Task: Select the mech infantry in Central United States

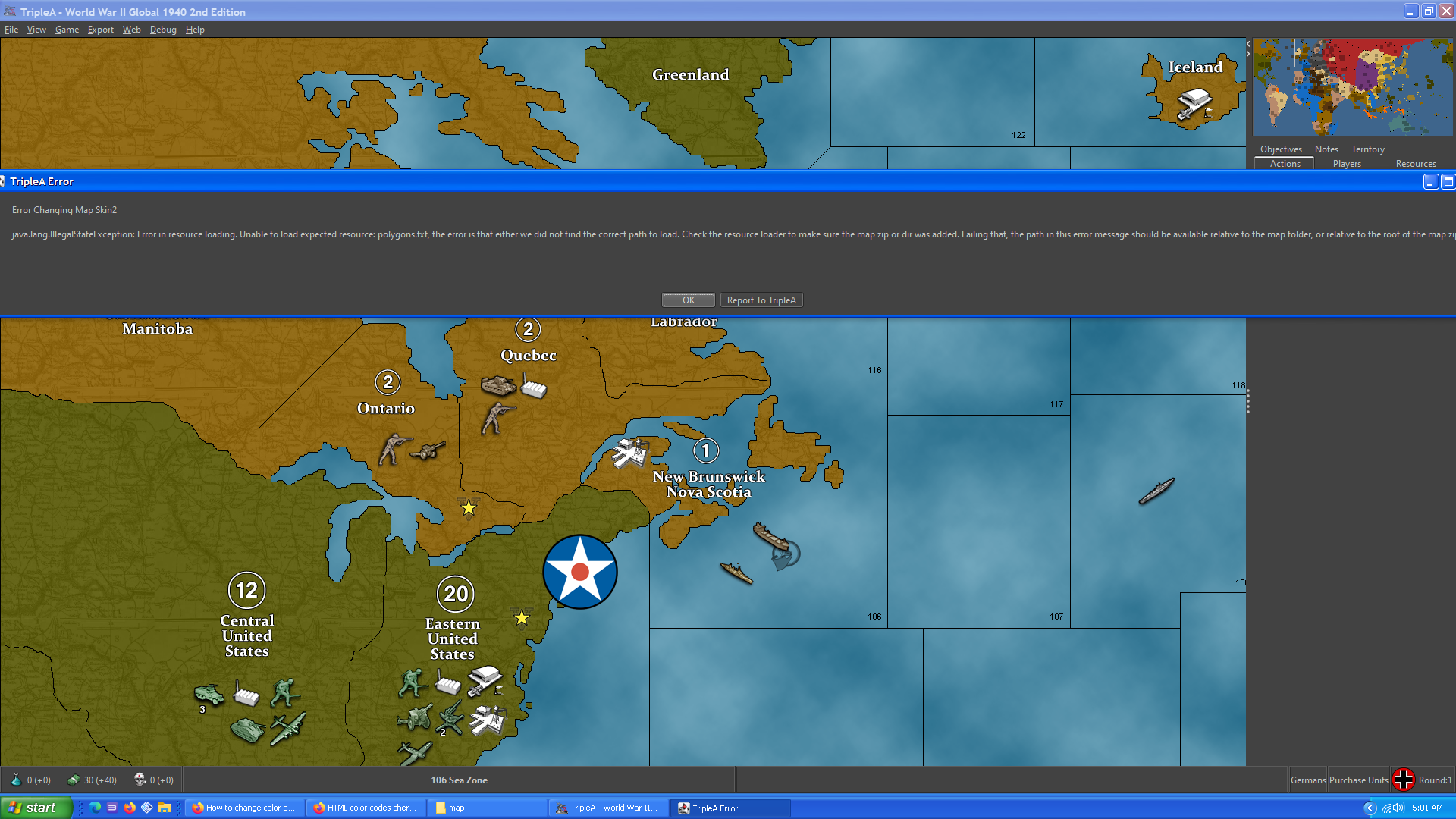Action: (209, 694)
